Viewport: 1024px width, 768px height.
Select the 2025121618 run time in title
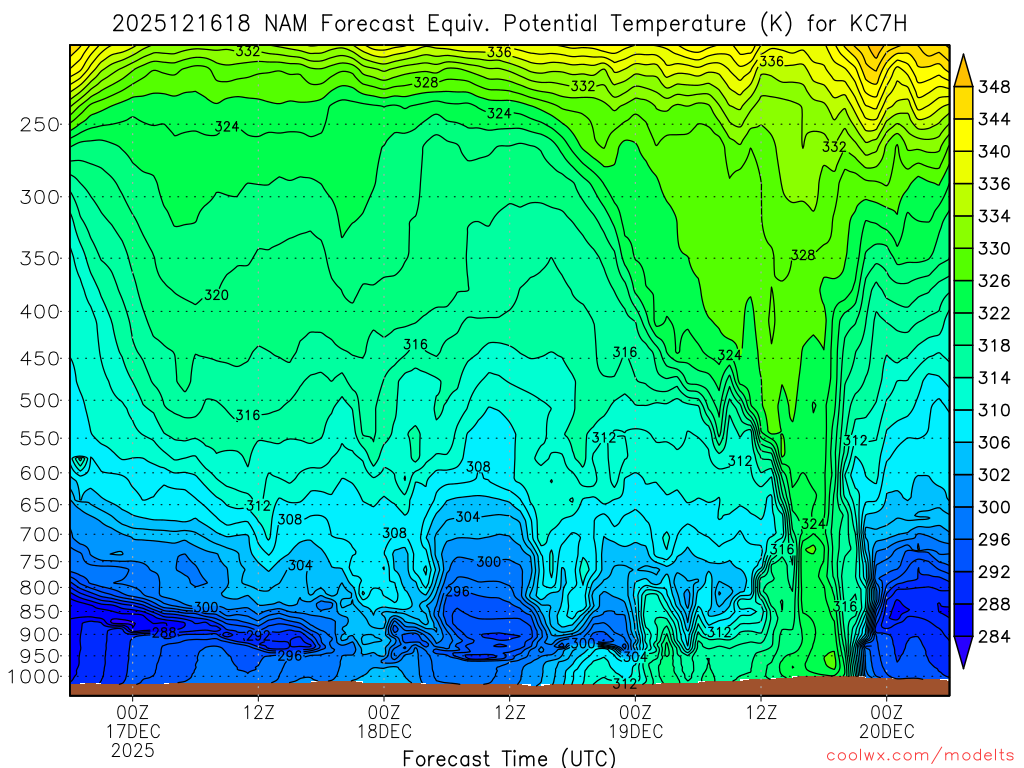pos(181,24)
